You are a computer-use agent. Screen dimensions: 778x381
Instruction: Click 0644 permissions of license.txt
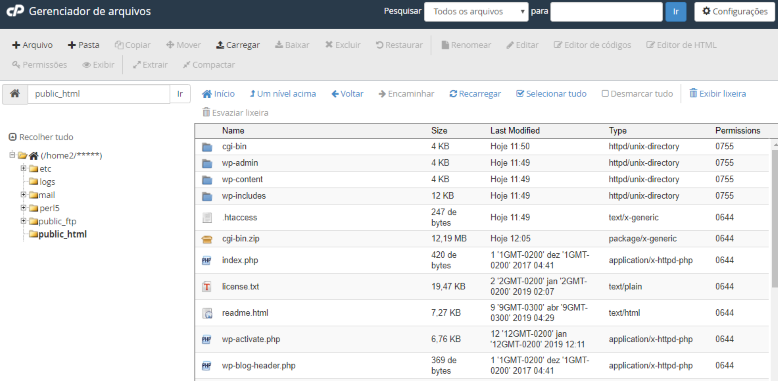click(x=724, y=287)
